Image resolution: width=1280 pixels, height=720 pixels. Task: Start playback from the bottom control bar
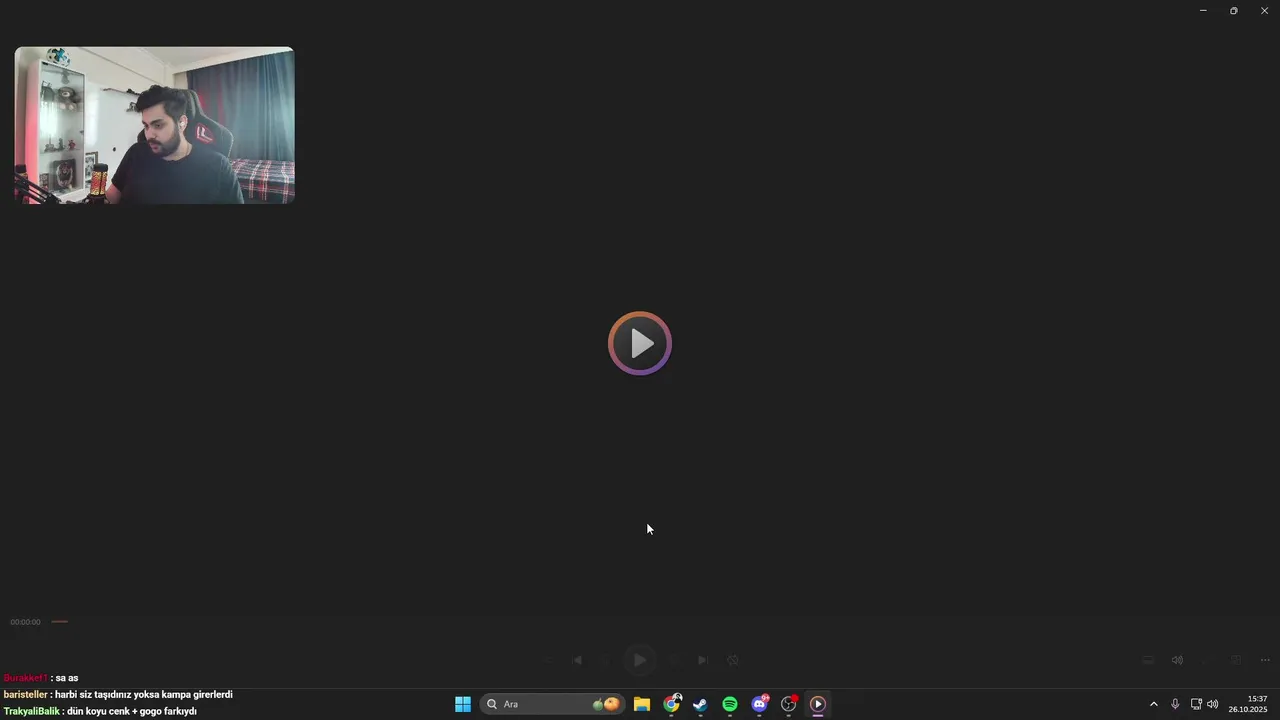(x=640, y=660)
